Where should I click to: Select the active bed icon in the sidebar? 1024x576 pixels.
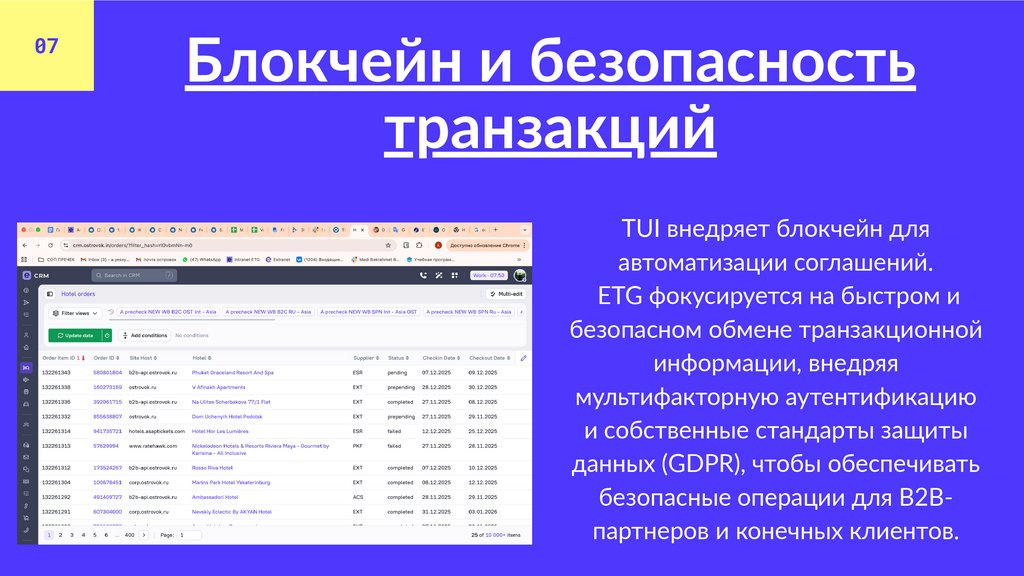coord(26,368)
